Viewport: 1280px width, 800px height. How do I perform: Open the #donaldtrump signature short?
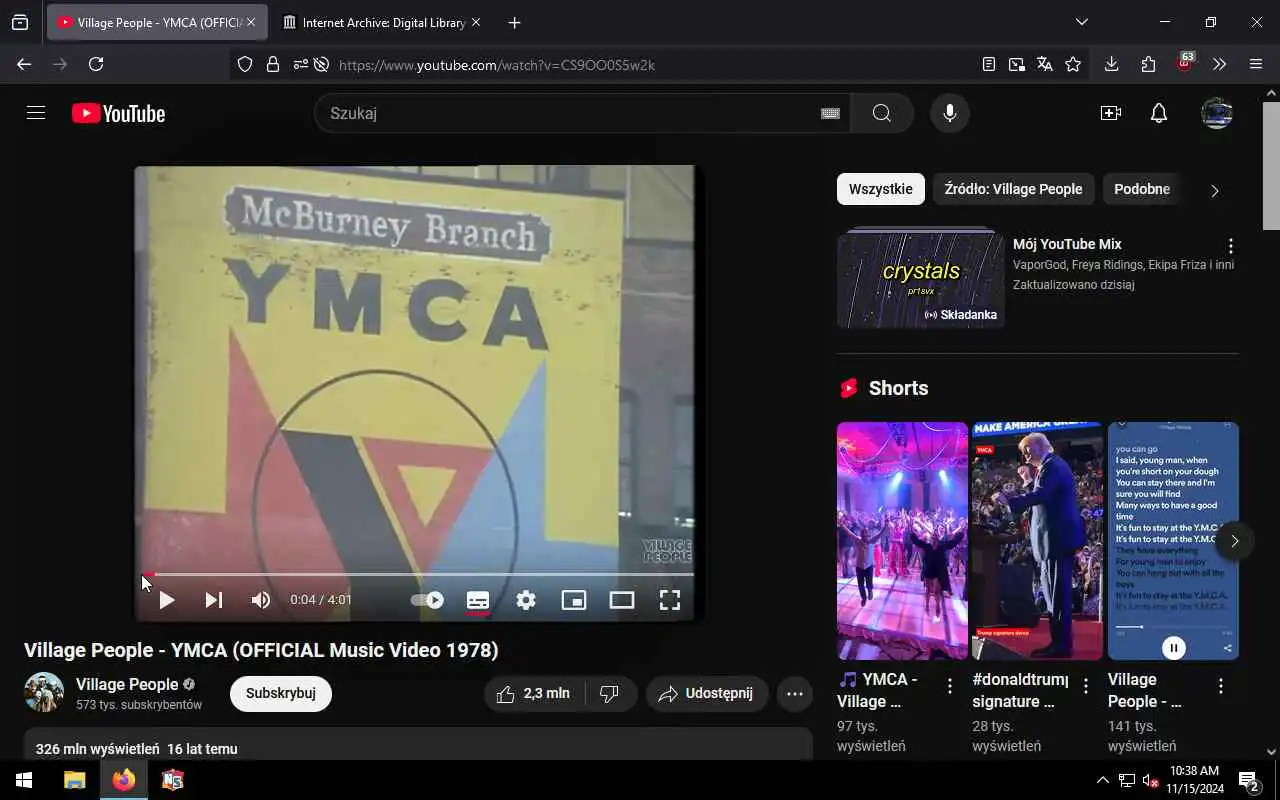1038,541
